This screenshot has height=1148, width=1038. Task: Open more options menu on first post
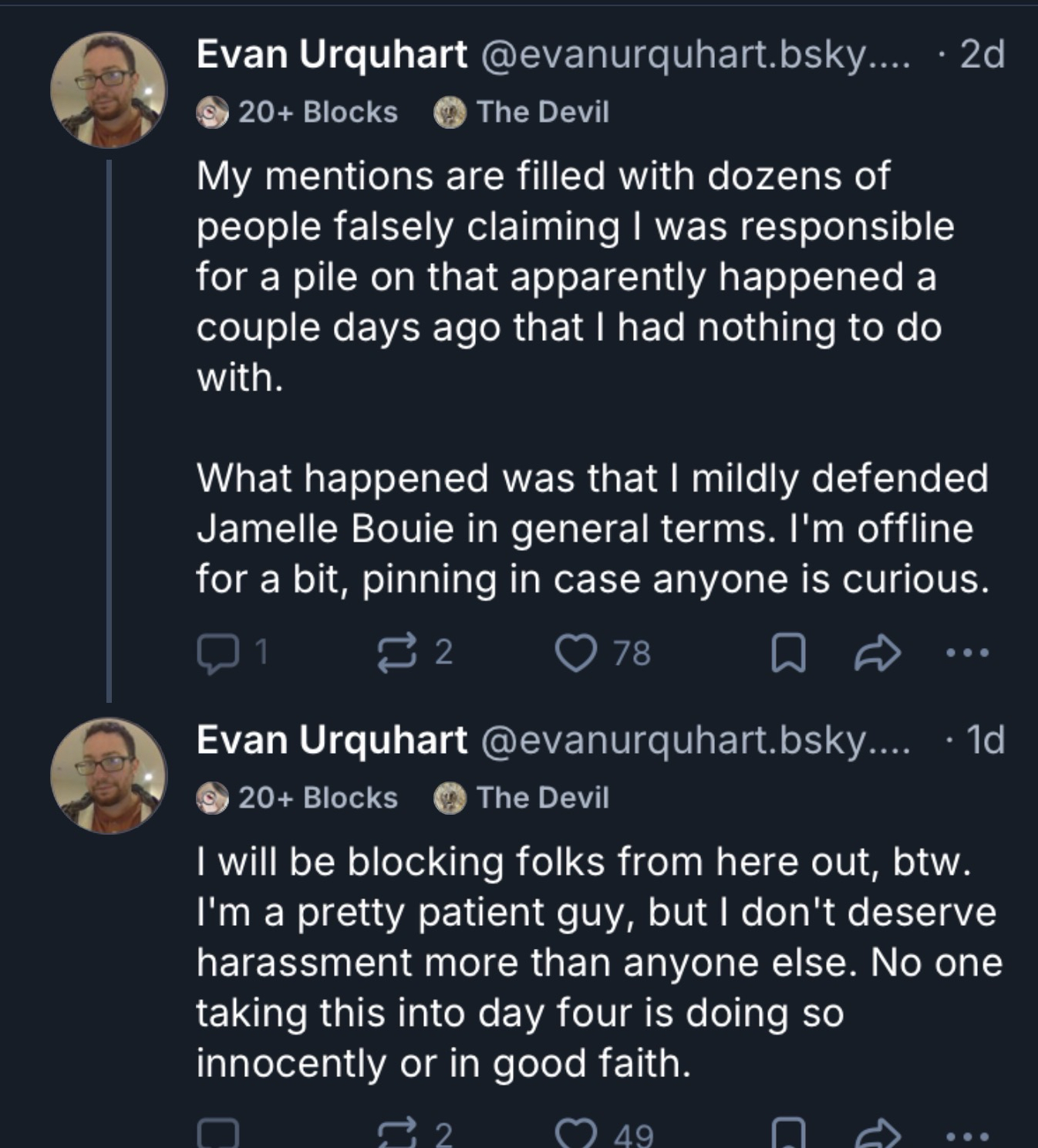[x=967, y=653]
